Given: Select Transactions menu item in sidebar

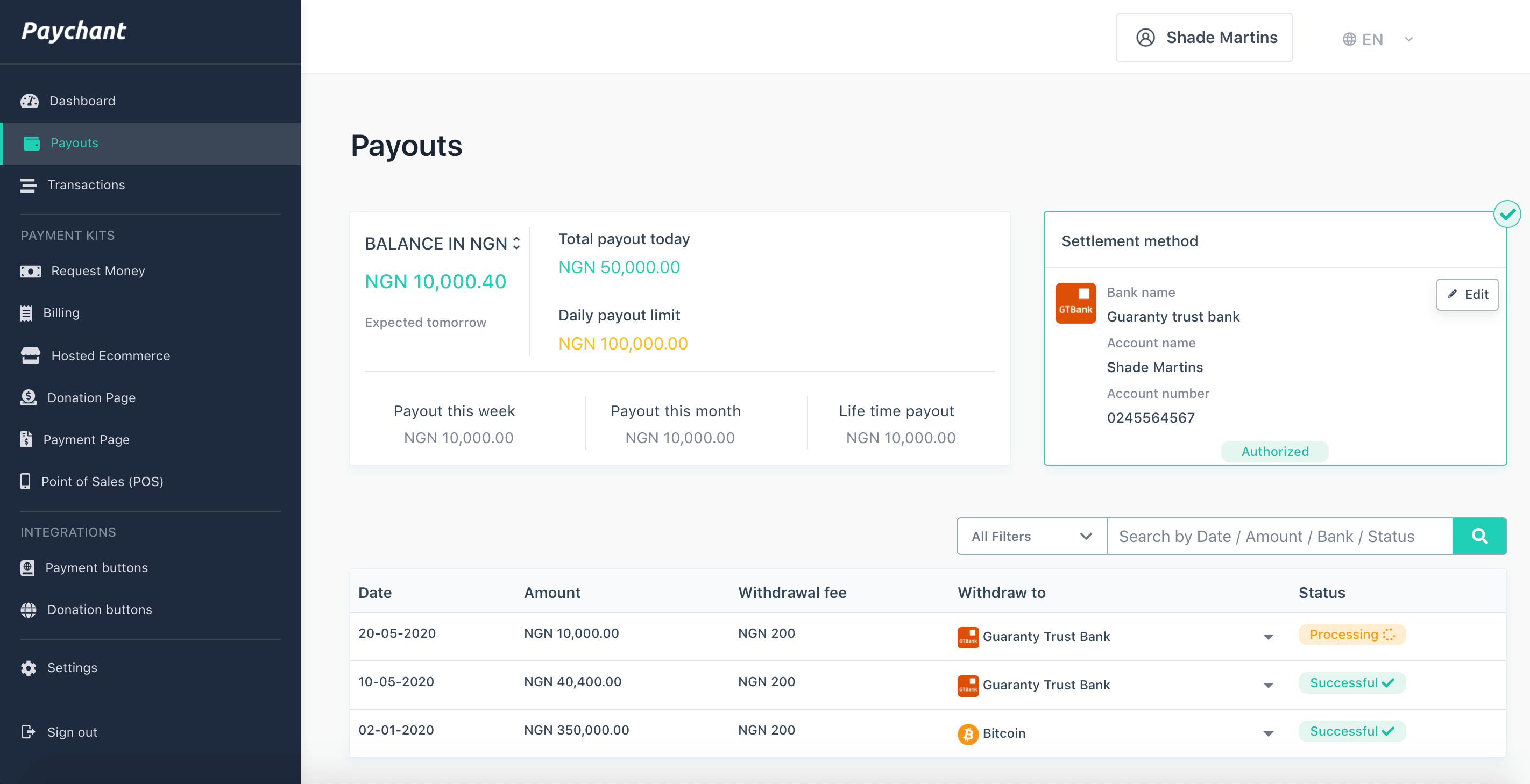Looking at the screenshot, I should (87, 184).
